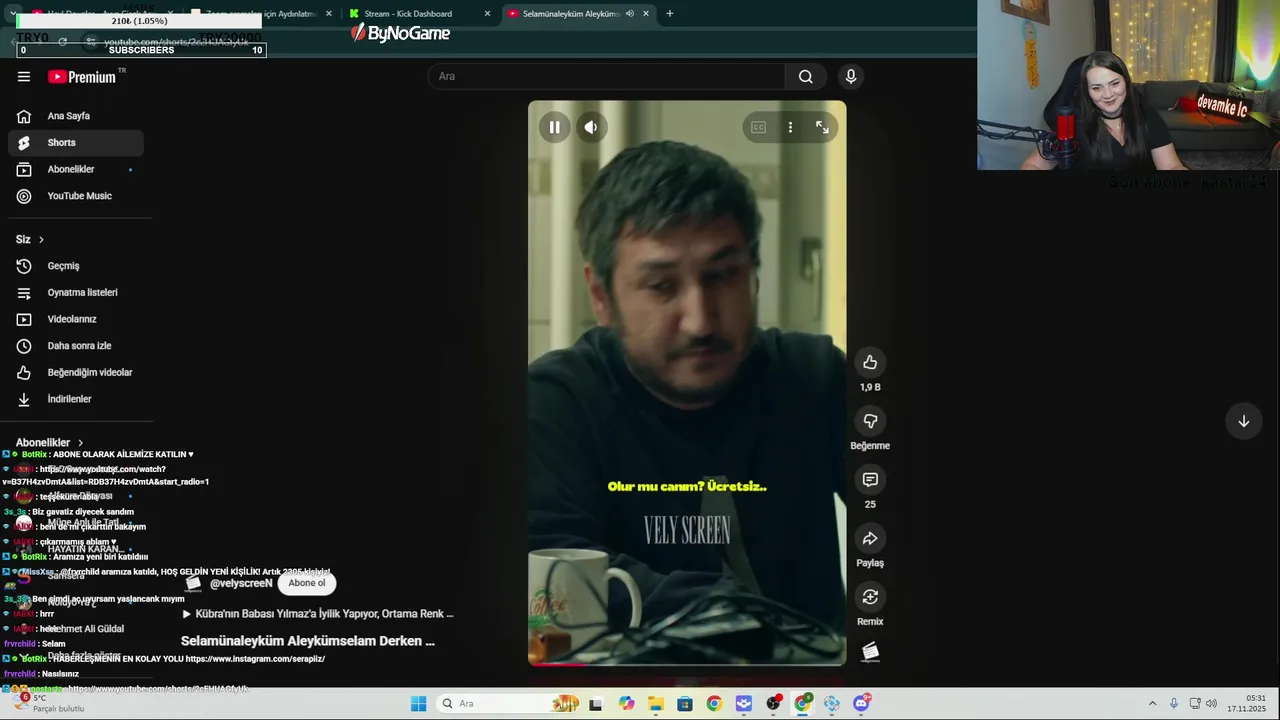This screenshot has width=1280, height=720.
Task: Open a new browser tab
Action: (x=670, y=14)
